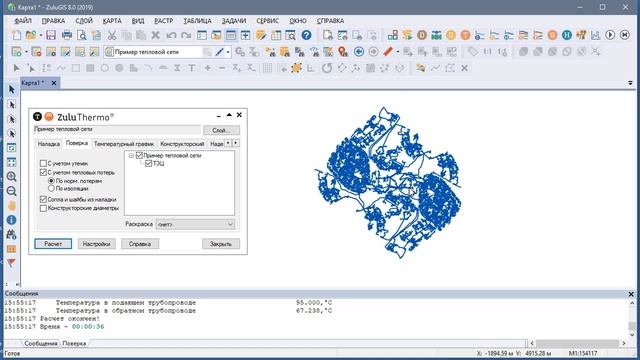
Task: Open dropdown arrow next to Open folder icon
Action: coord(41,36)
